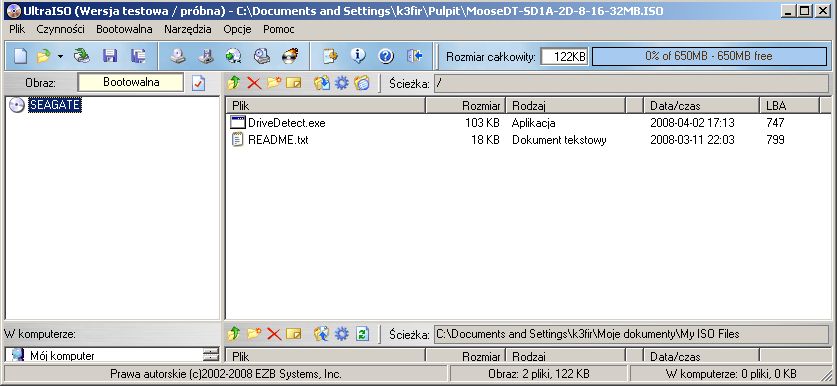The image size is (837, 386).
Task: Open an ISO with the Open folder icon
Action: (43, 56)
